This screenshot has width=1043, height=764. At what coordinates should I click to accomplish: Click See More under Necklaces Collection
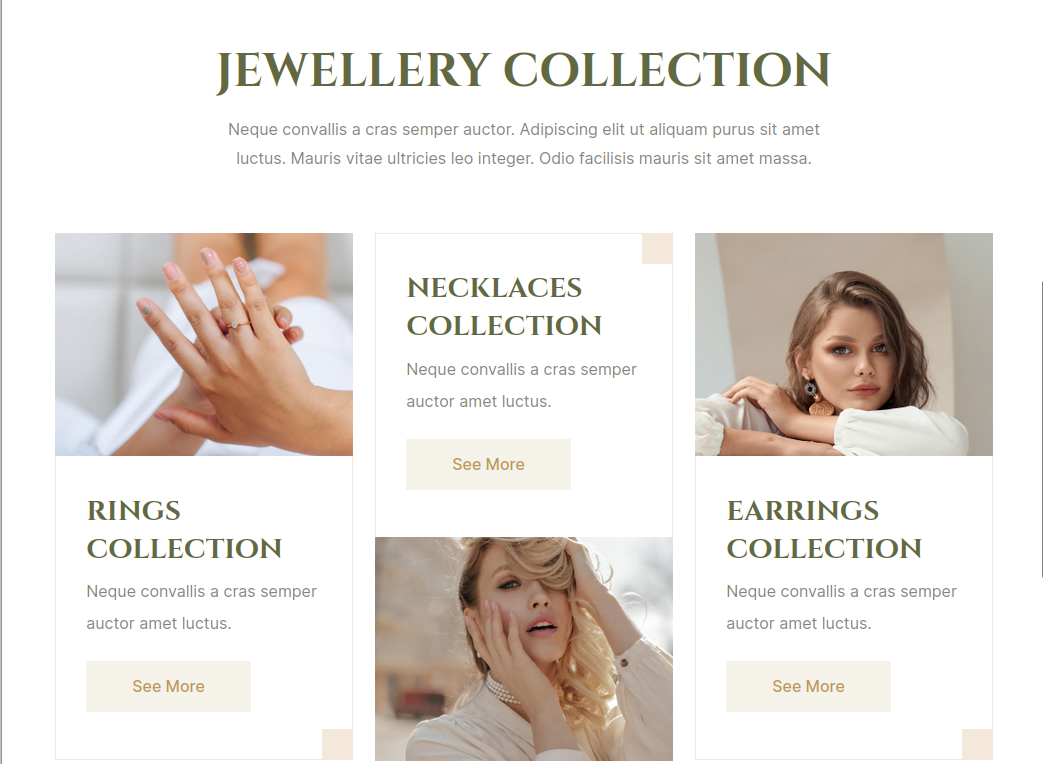pos(488,464)
